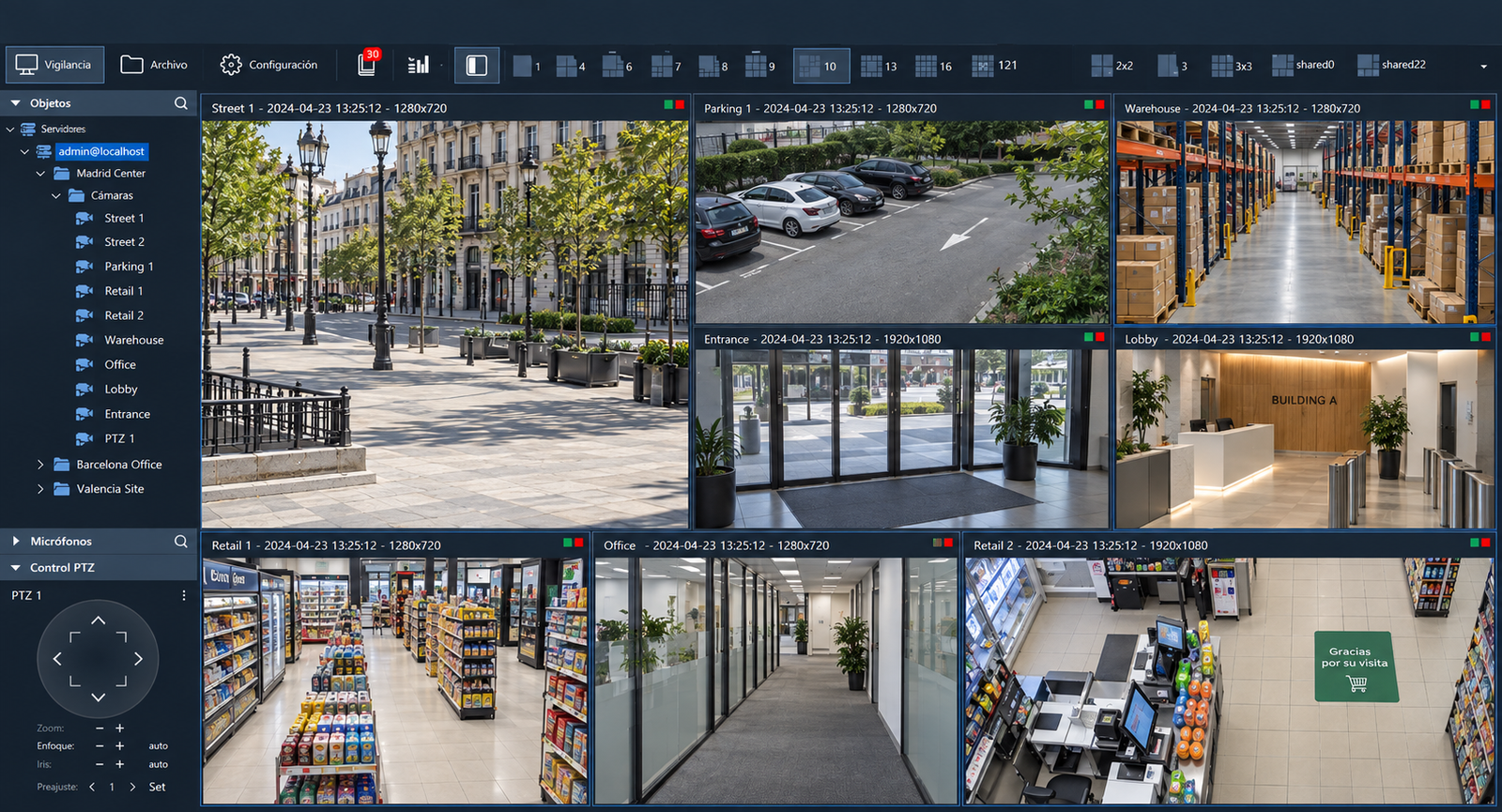
Task: Expand the Barcelona Office folder
Action: point(40,465)
